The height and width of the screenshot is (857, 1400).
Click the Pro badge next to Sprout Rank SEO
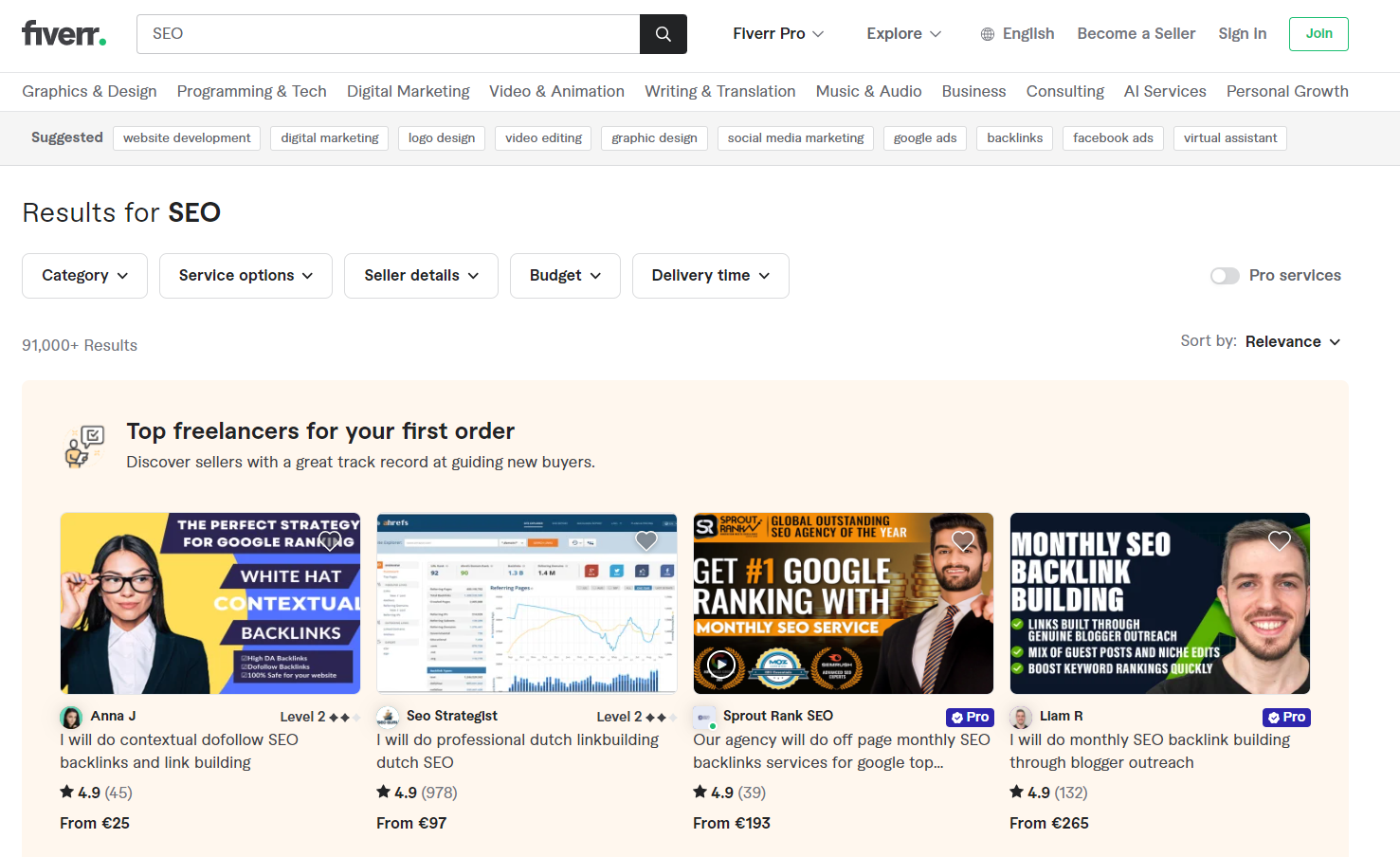(970, 718)
